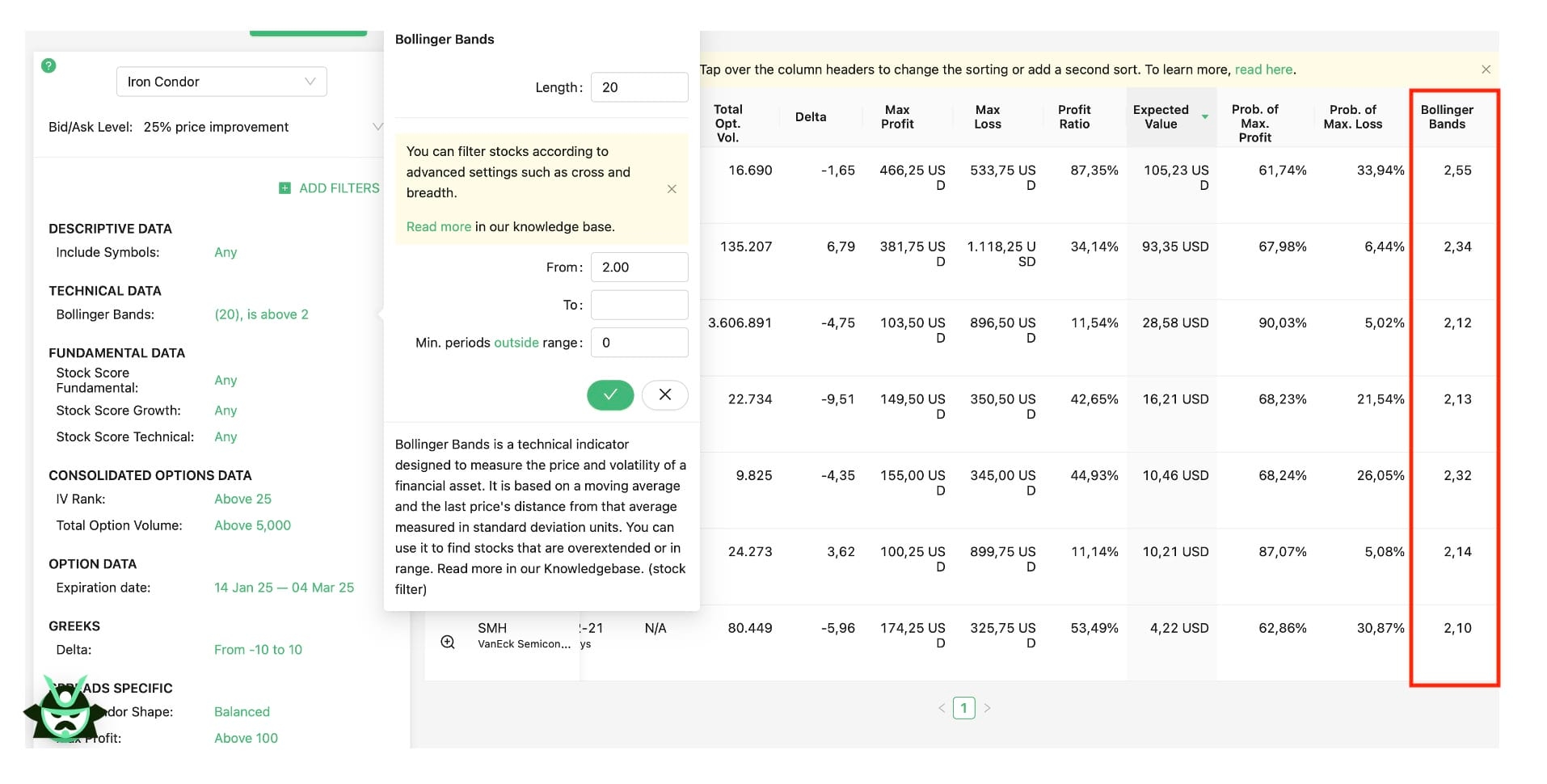Viewport: 1547px width, 784px height.
Task: Open the Iron Condor strategy dropdown
Action: click(x=221, y=82)
